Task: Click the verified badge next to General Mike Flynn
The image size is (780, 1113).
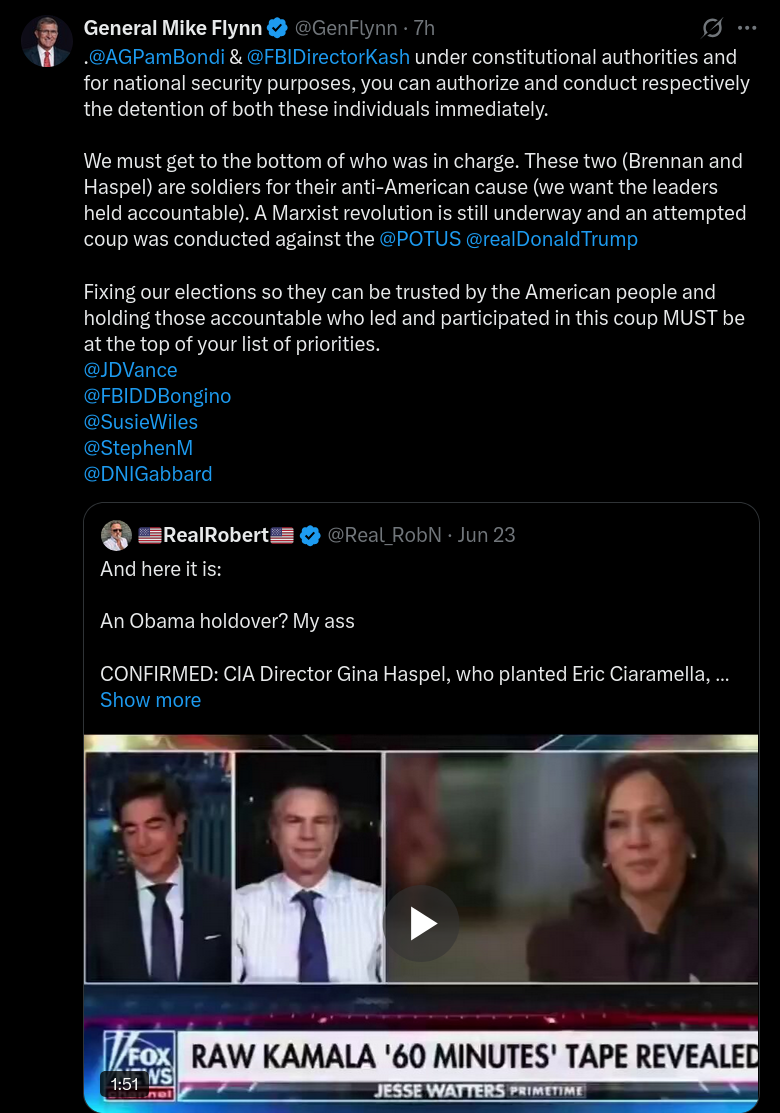Action: tap(278, 28)
